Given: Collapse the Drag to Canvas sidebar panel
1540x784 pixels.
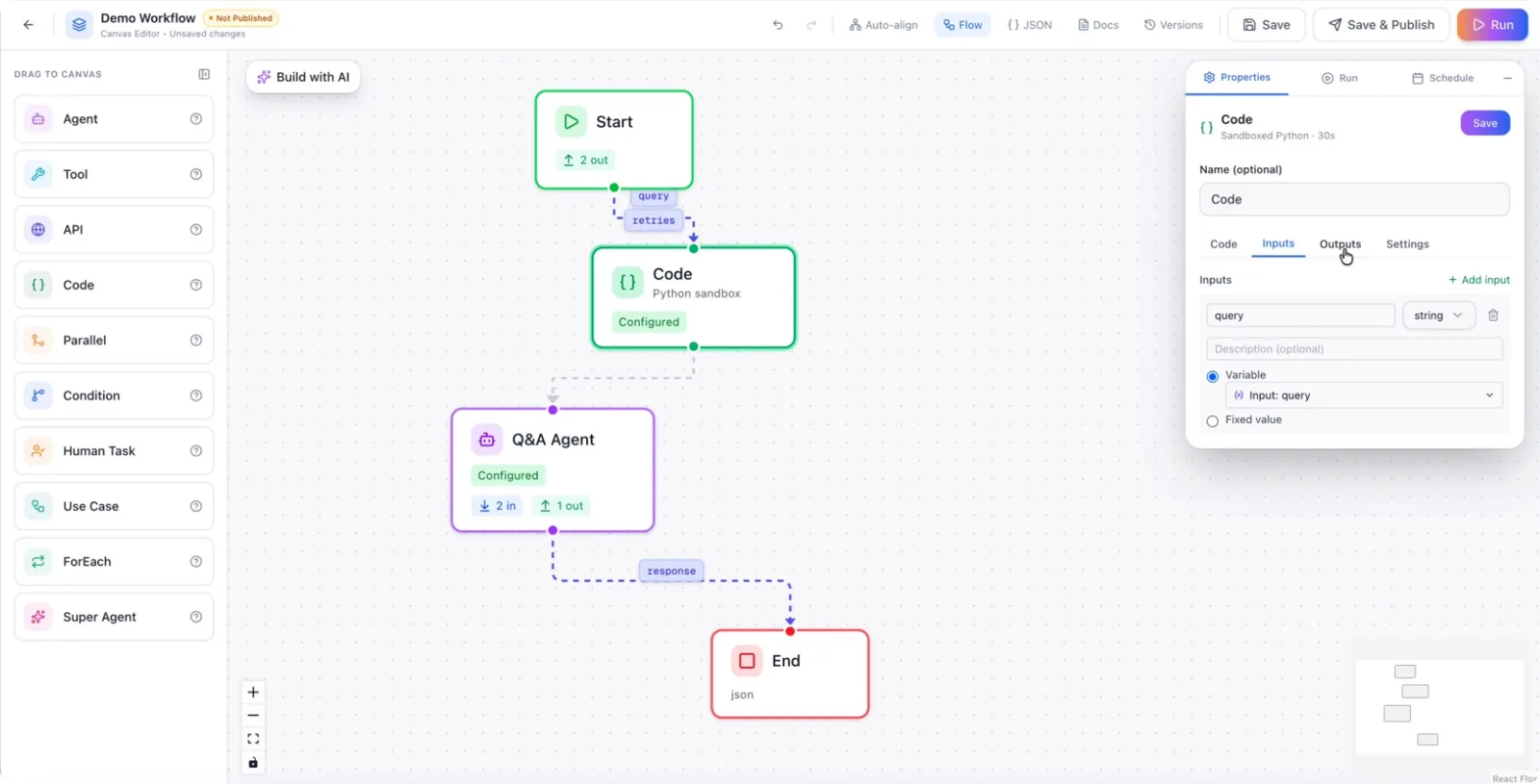Looking at the screenshot, I should click(204, 74).
